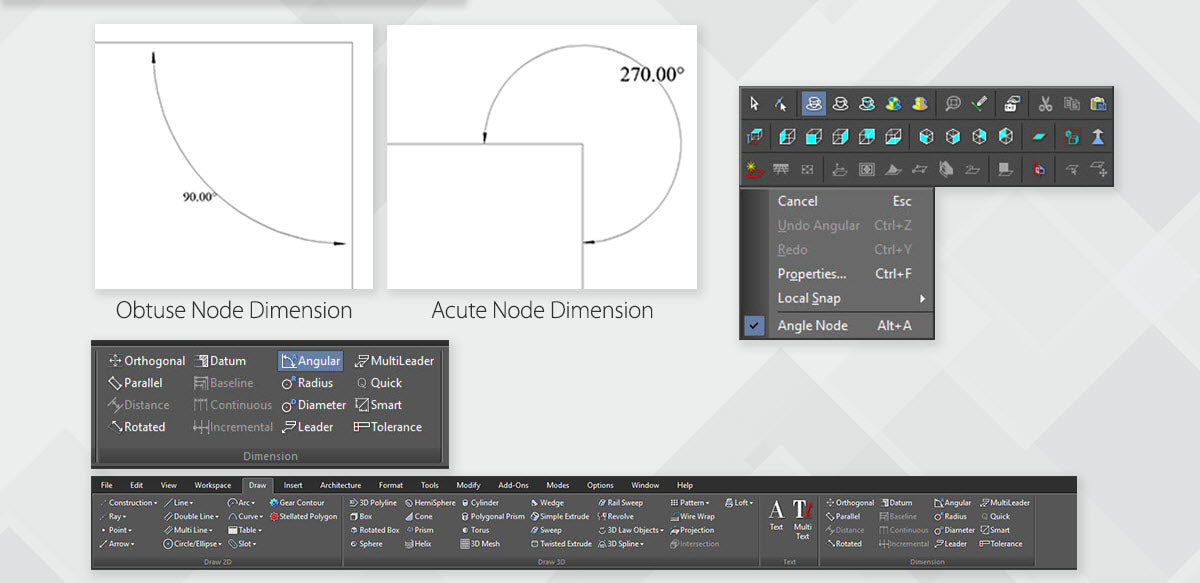The width and height of the screenshot is (1200, 583).
Task: Click Smart in the ribbon Dimension group
Action: (996, 530)
